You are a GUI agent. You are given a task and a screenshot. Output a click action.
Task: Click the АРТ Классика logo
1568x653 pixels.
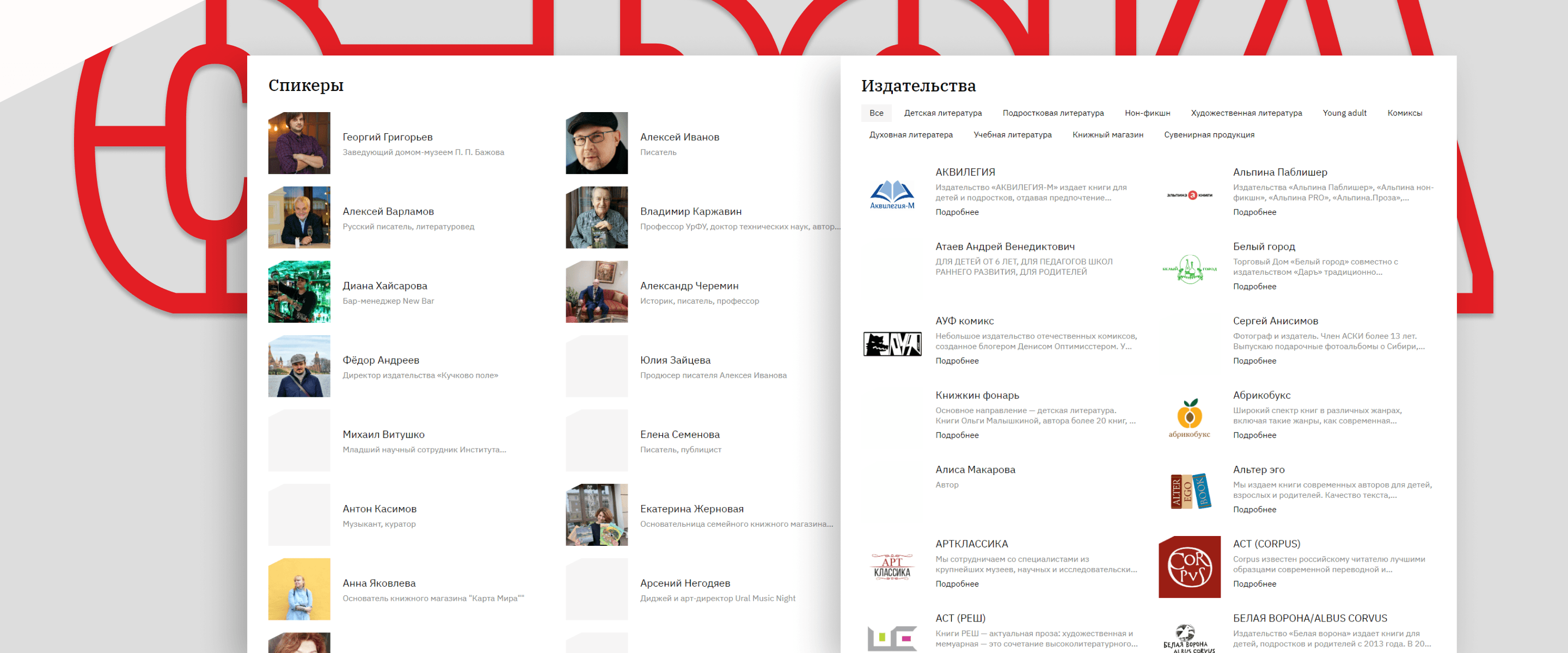tap(892, 566)
